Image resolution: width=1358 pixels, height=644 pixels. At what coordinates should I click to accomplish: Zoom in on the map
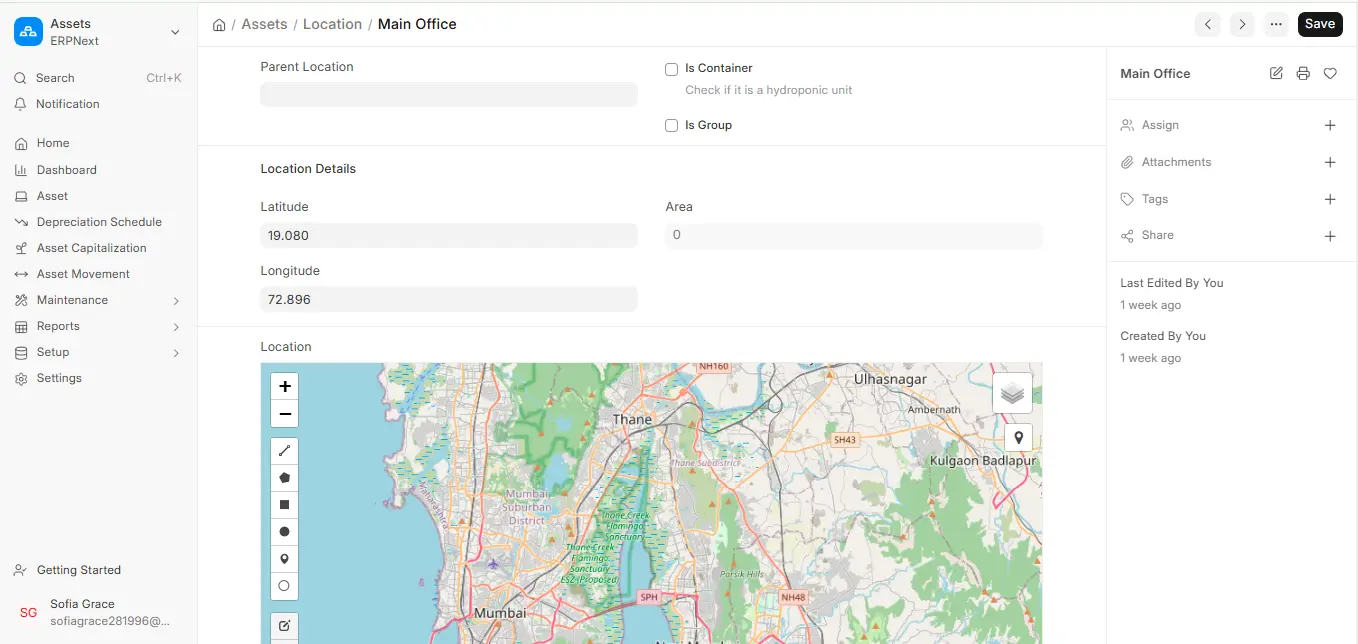[285, 387]
